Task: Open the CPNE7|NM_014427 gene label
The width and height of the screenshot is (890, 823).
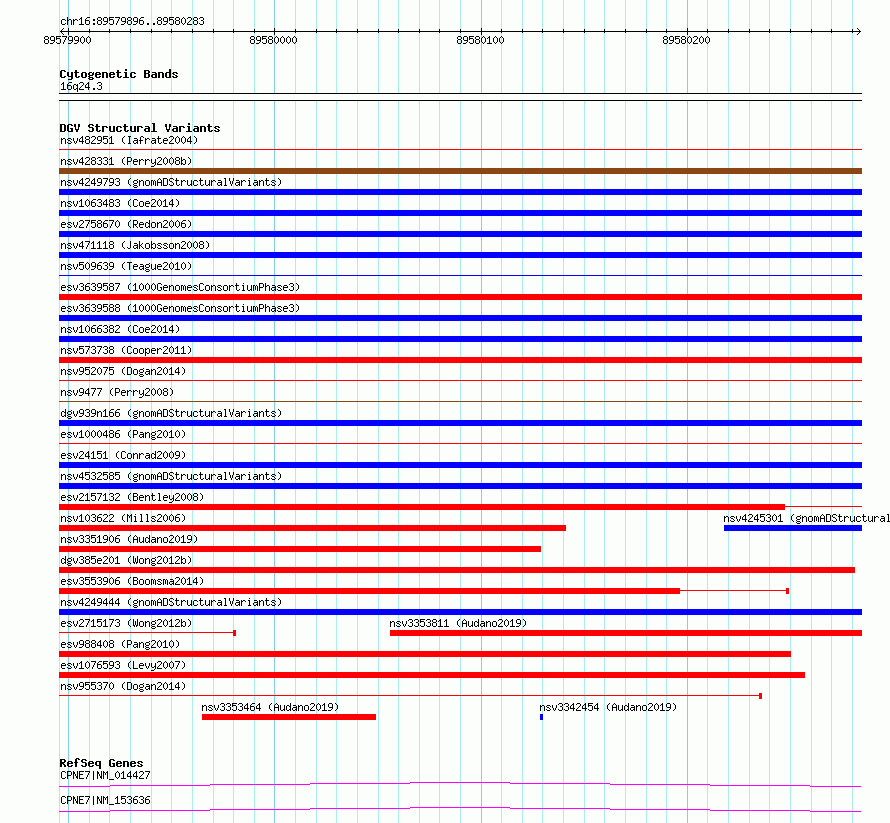Action: 105,775
